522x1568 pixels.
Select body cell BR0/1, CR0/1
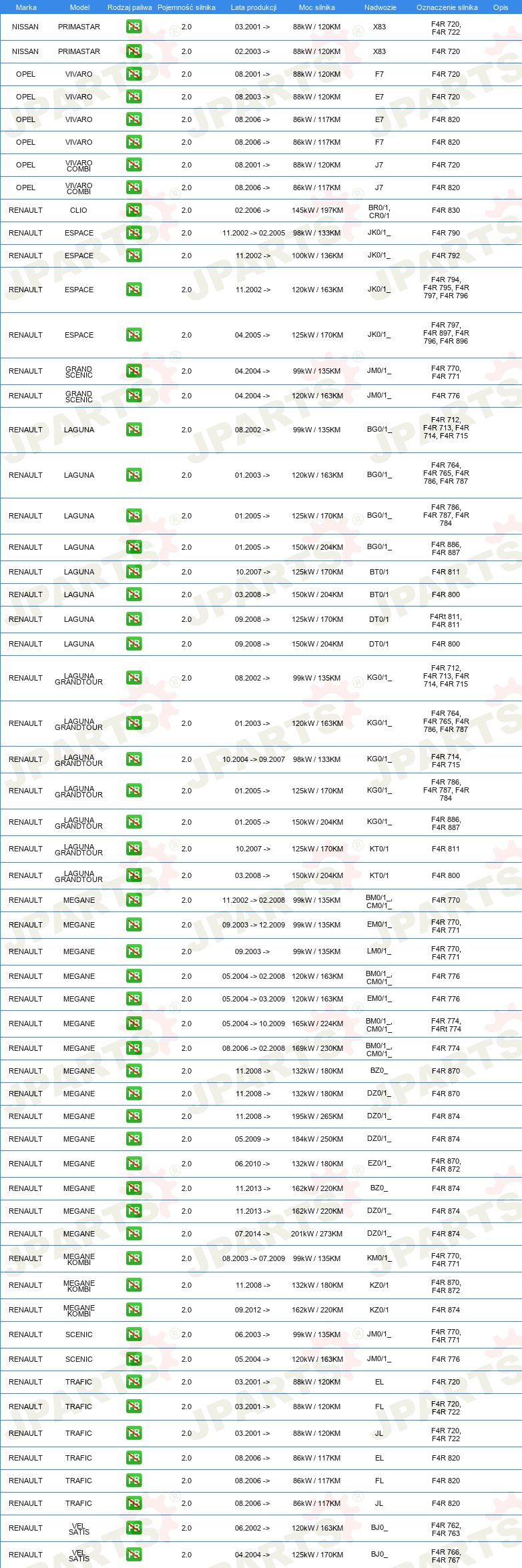point(379,212)
